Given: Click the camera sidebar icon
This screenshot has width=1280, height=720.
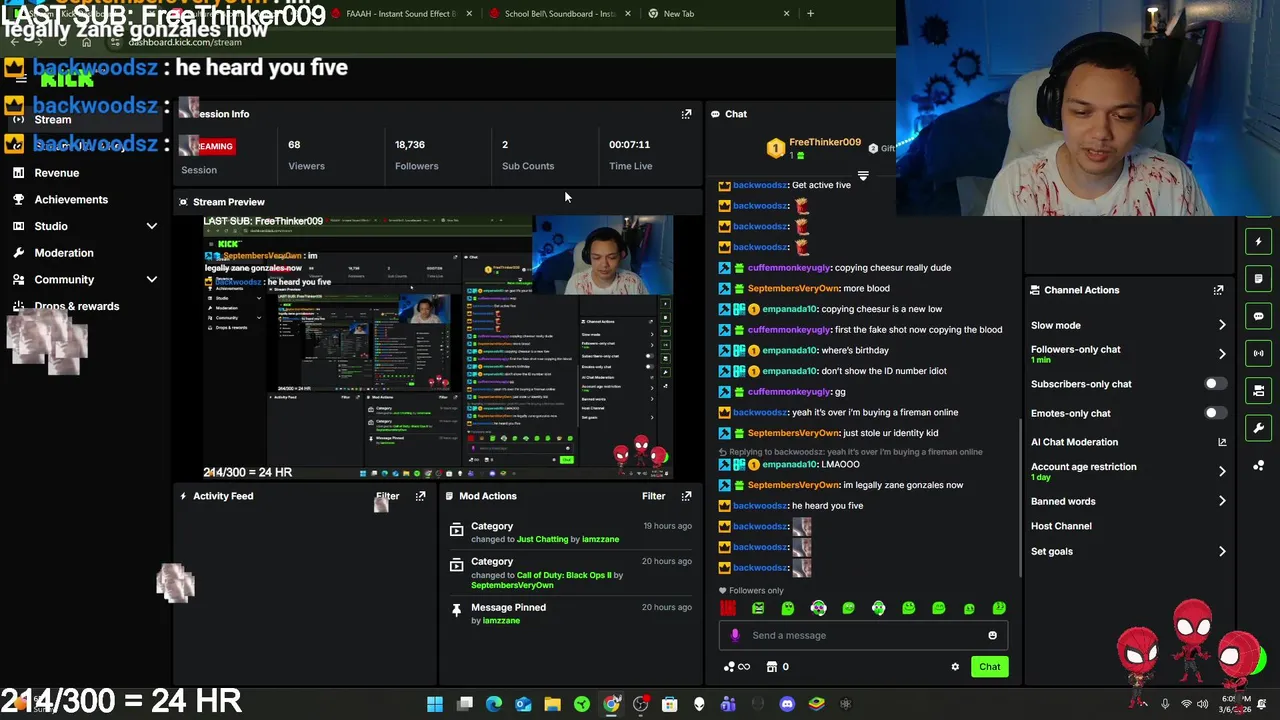Looking at the screenshot, I should (1259, 390).
